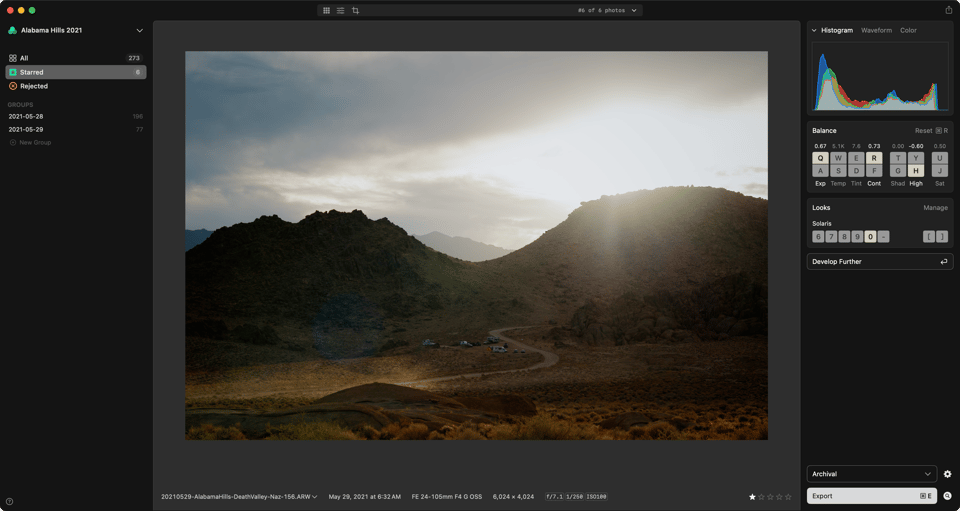Raise temperature with the W key
Viewport: 960px width, 511px height.
click(838, 158)
